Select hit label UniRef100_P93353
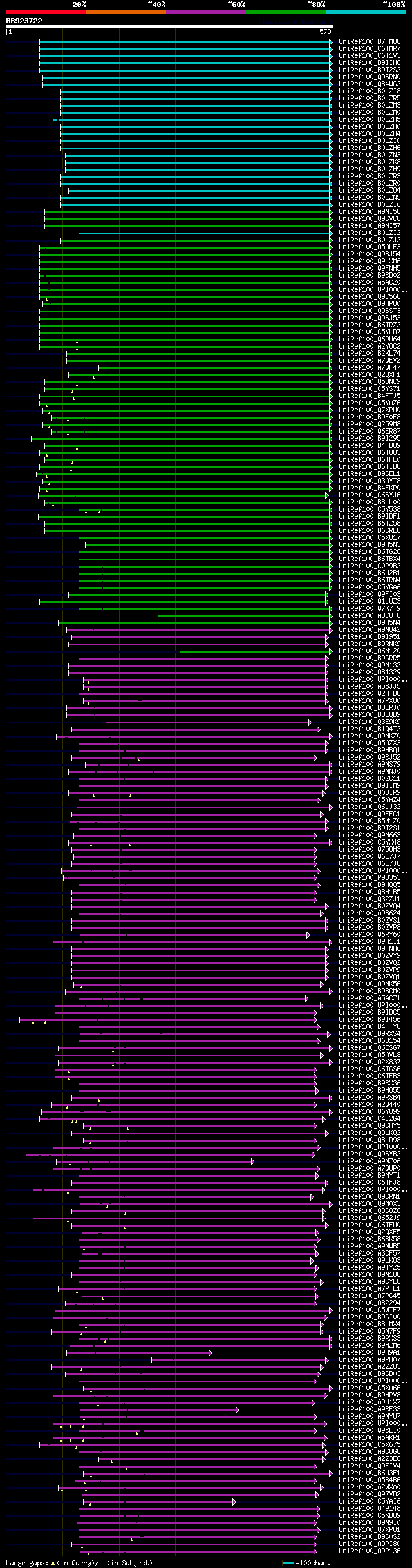The width and height of the screenshot is (412, 1568). 370,878
